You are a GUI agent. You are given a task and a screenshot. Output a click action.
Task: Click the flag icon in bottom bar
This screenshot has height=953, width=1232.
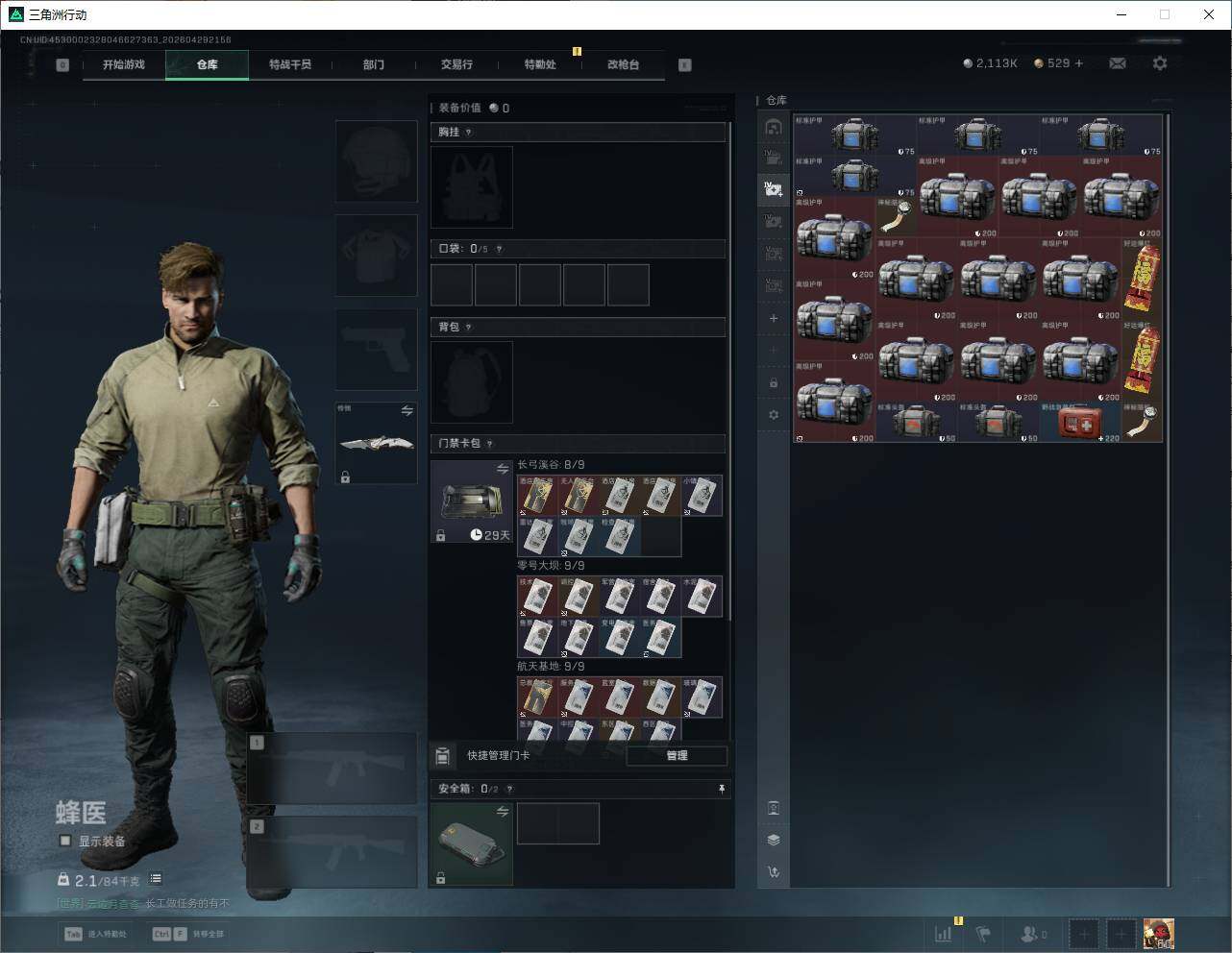click(983, 934)
